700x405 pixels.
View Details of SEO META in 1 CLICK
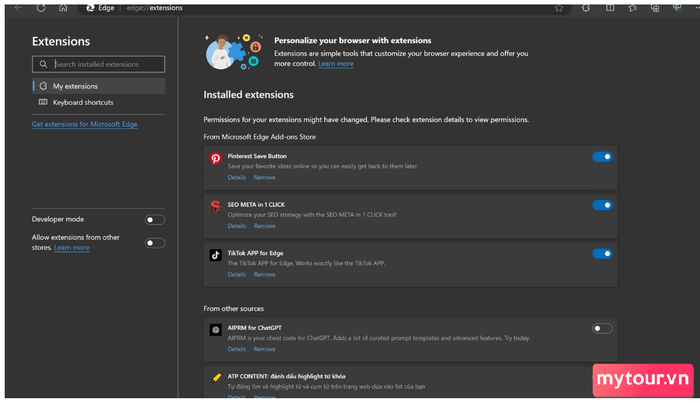click(x=237, y=226)
